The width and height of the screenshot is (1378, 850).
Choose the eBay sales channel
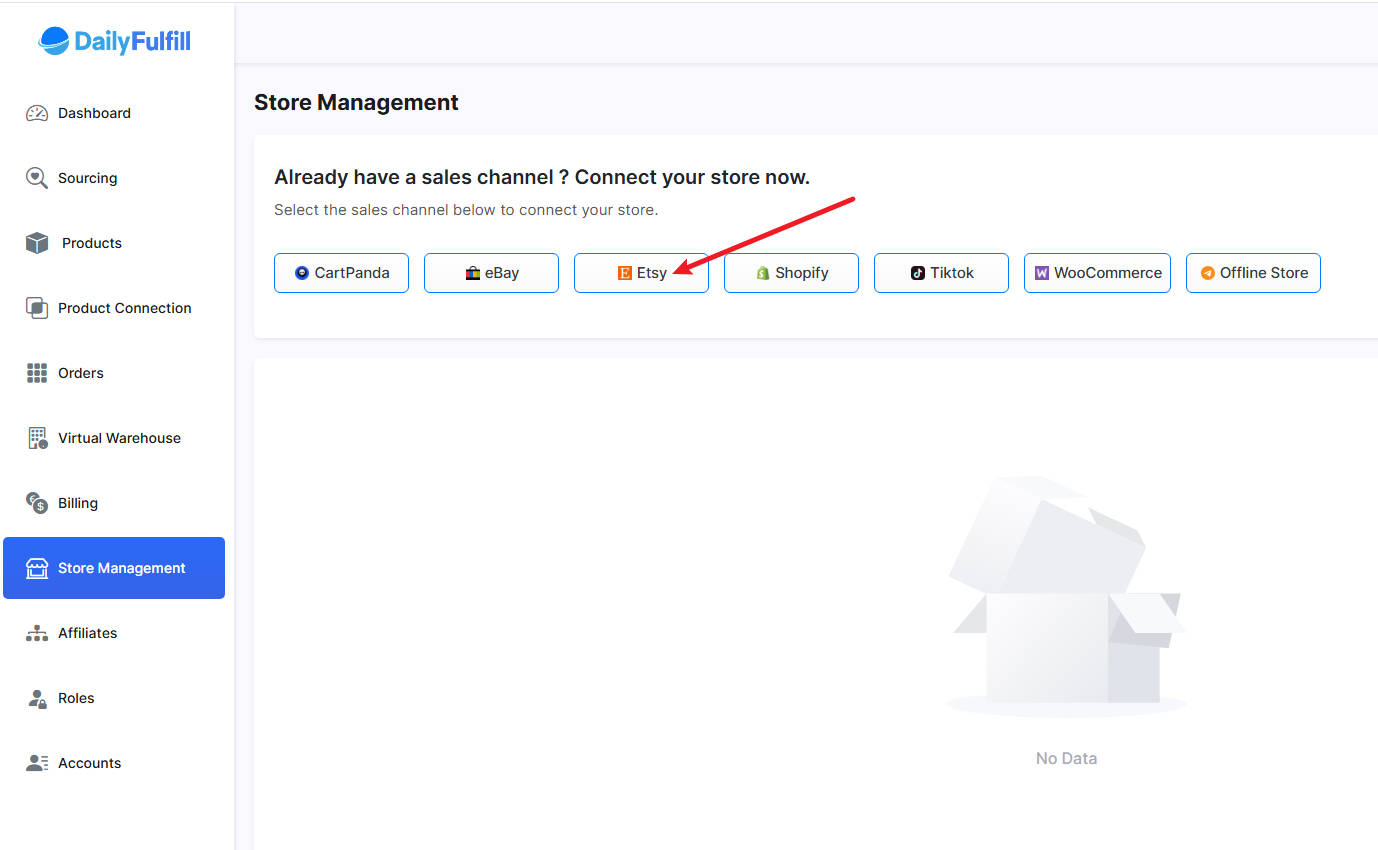[x=491, y=273]
